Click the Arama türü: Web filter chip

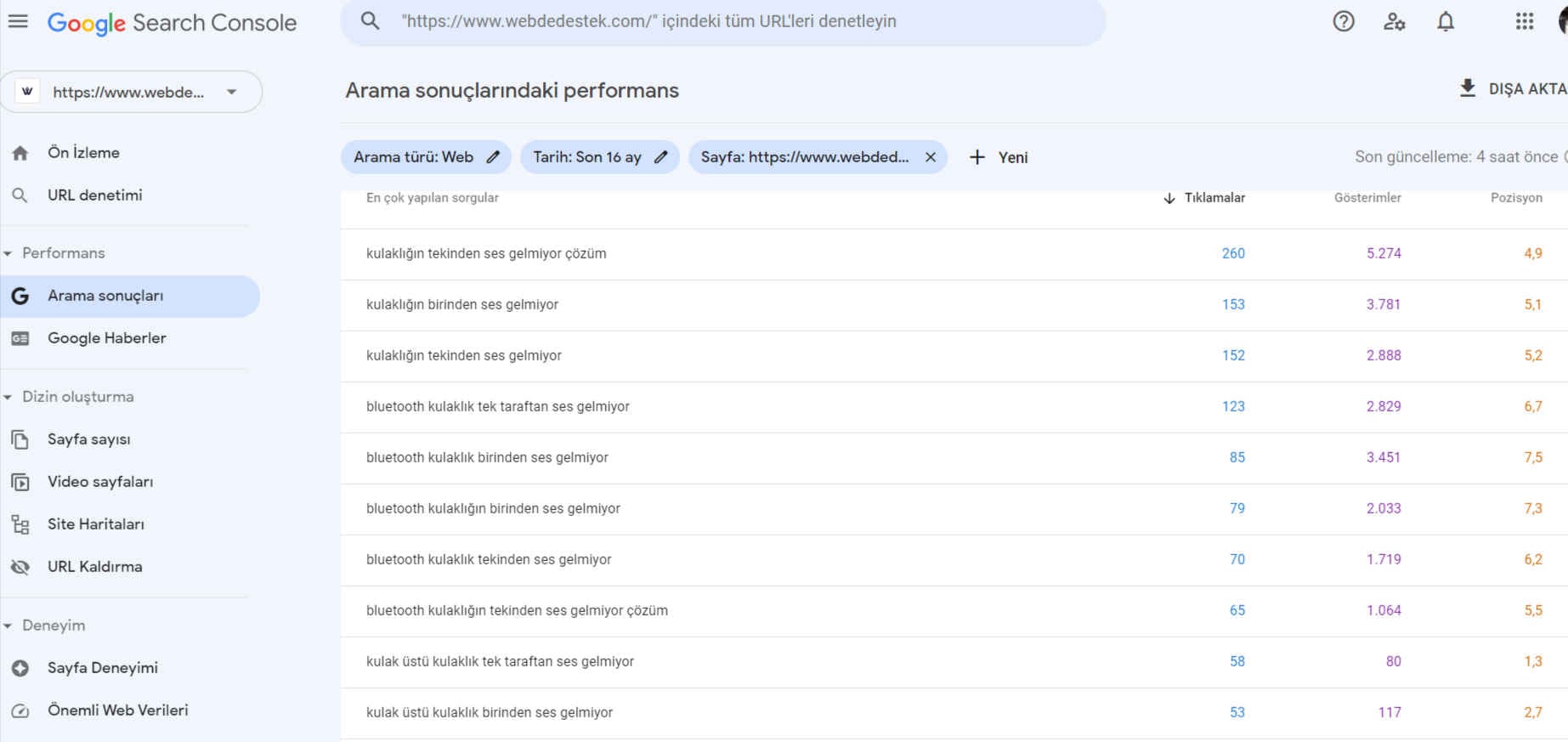[x=426, y=157]
